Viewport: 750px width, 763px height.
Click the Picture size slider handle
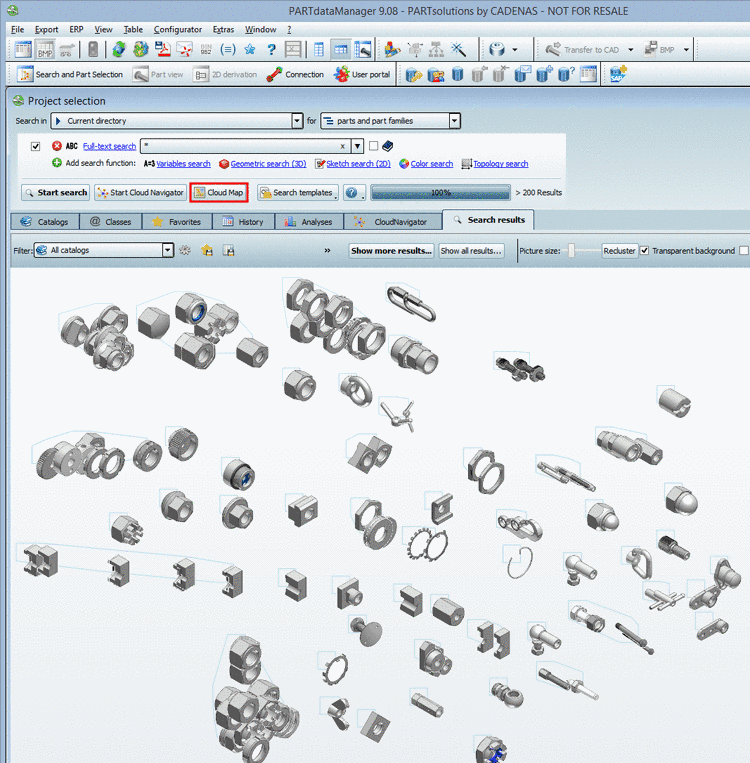pos(572,251)
